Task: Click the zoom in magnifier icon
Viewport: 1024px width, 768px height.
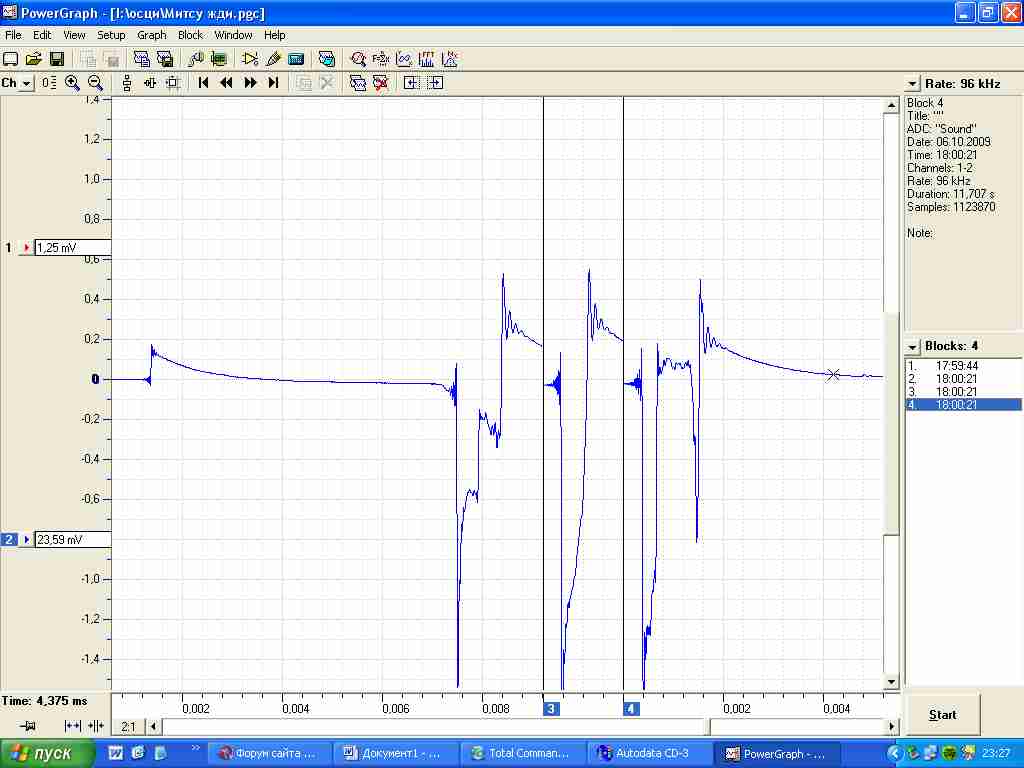Action: [72, 83]
